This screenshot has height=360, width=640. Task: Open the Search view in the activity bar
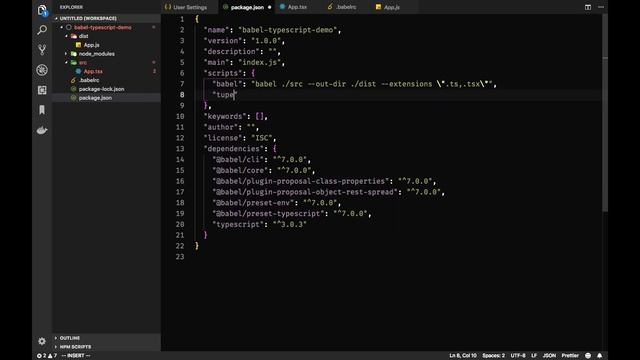point(42,30)
